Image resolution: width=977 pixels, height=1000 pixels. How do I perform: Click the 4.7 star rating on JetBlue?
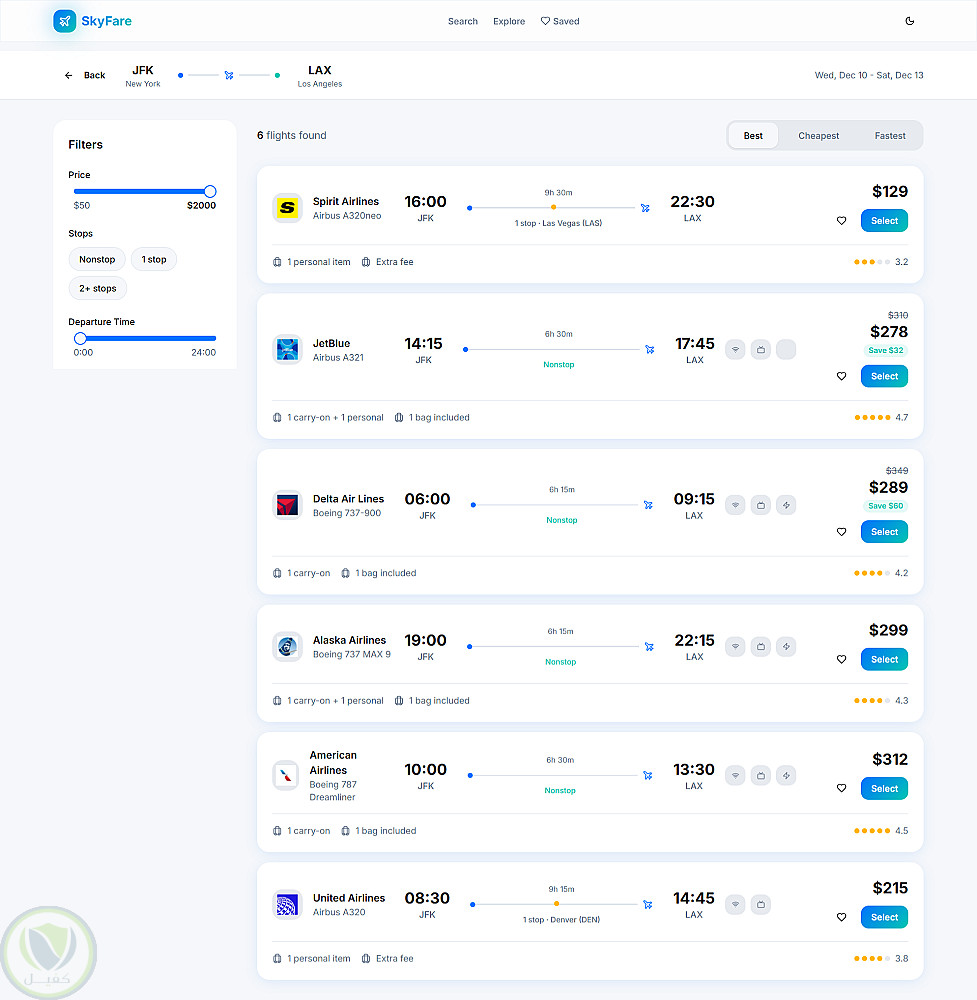(x=881, y=418)
